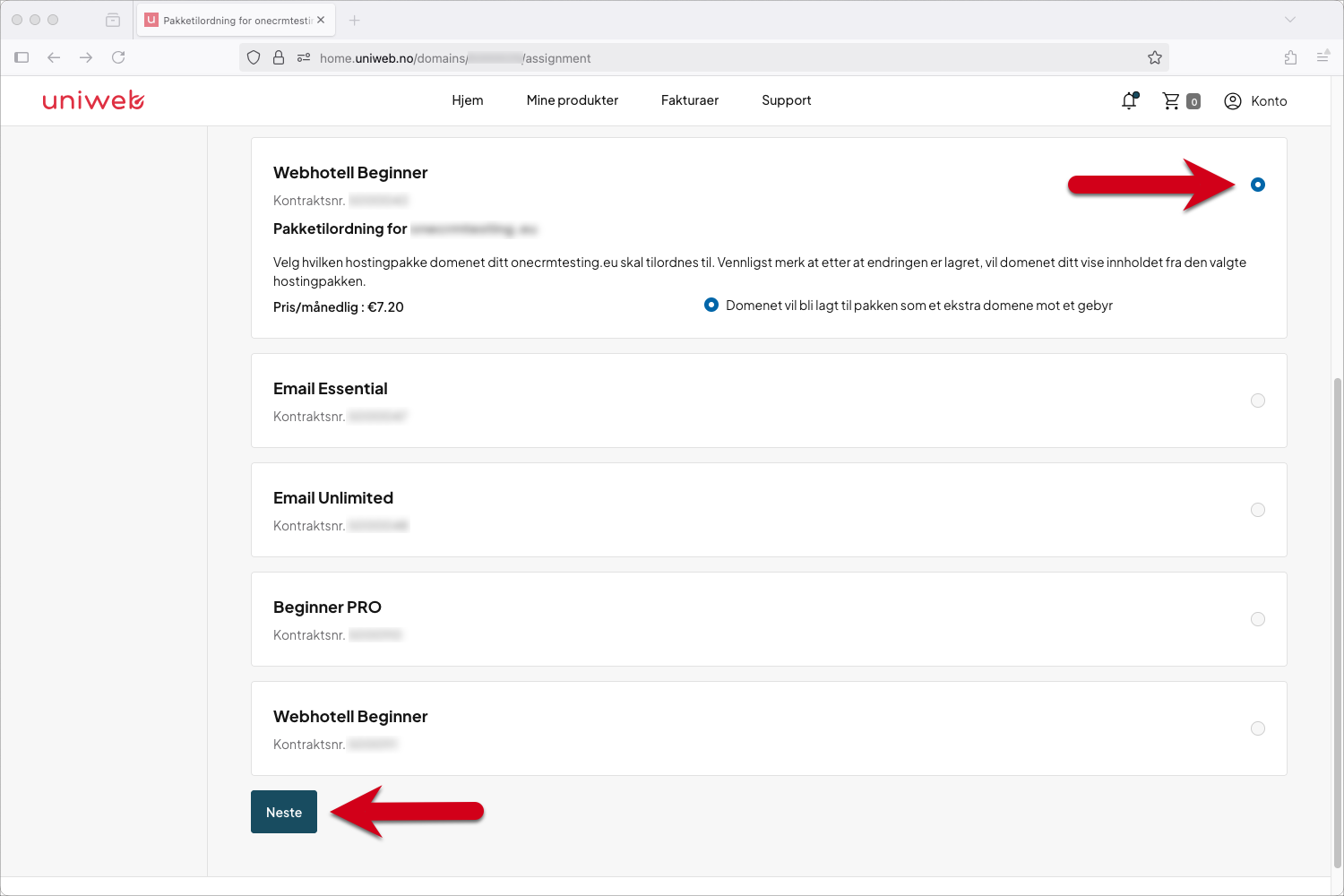Click the Uniweb logo
Viewport: 1344px width, 896px height.
click(x=93, y=100)
